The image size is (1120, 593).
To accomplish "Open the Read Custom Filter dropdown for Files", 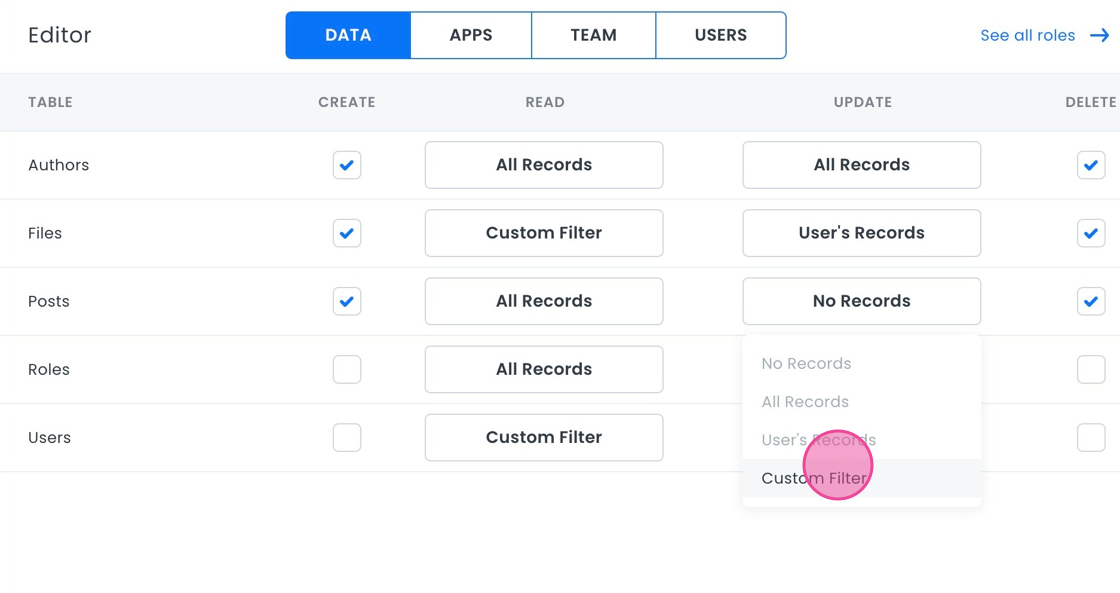I will [543, 233].
